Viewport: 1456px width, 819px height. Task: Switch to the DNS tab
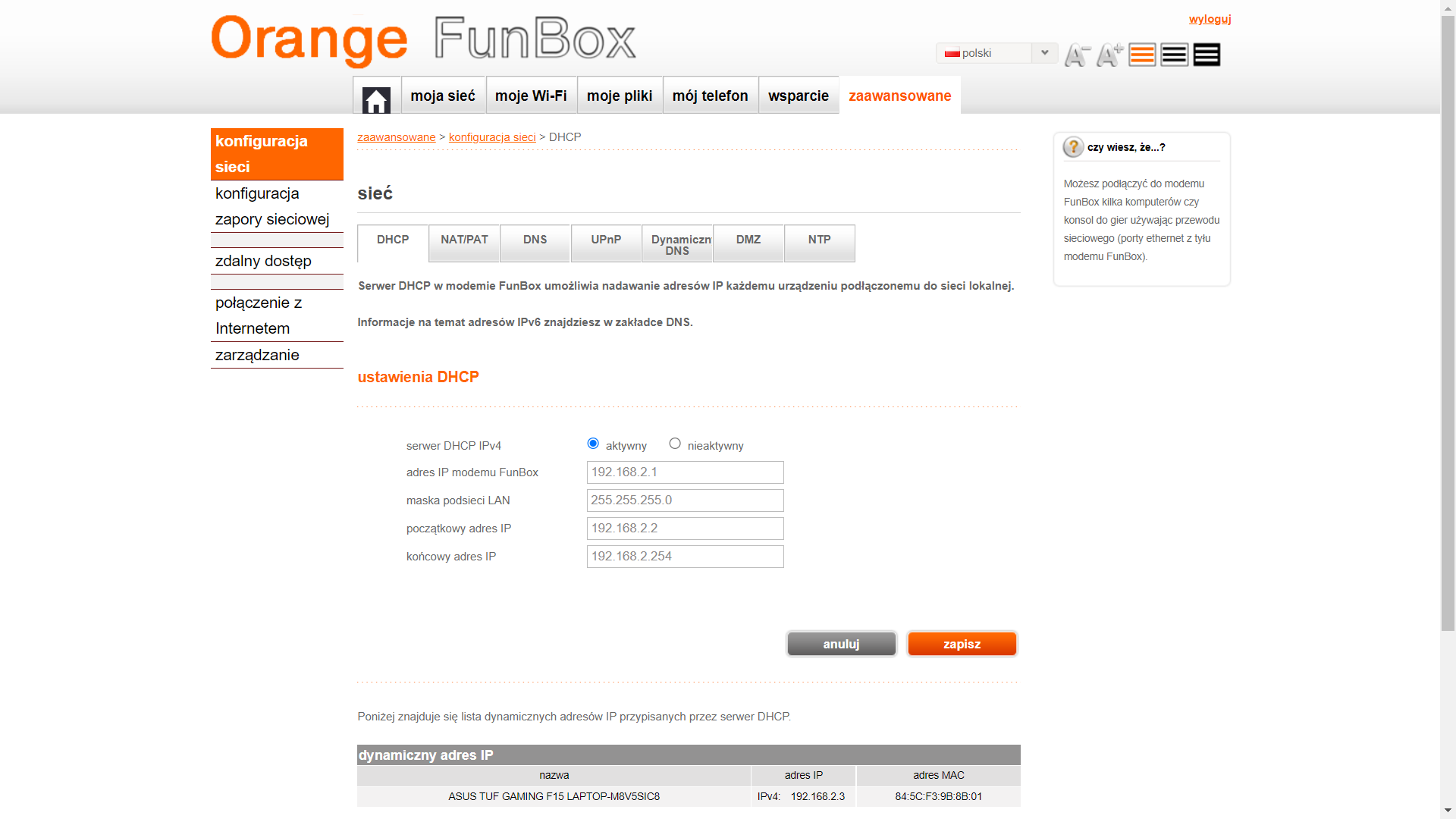pyautogui.click(x=535, y=243)
